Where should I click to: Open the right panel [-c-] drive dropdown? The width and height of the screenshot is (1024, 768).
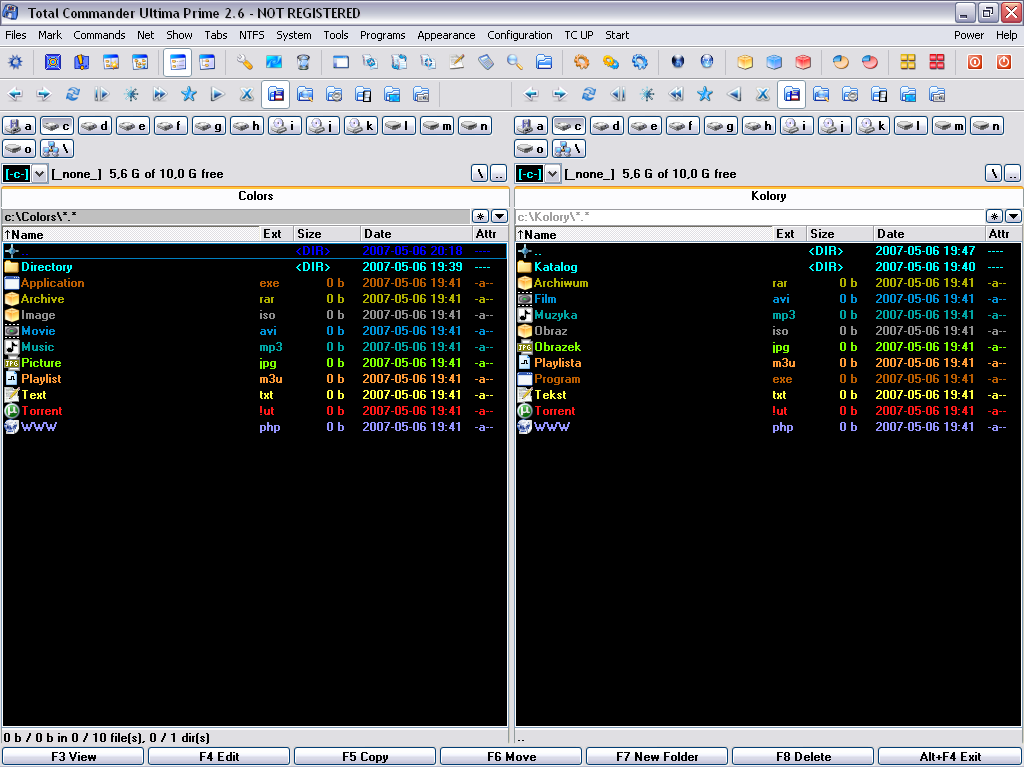[x=552, y=174]
